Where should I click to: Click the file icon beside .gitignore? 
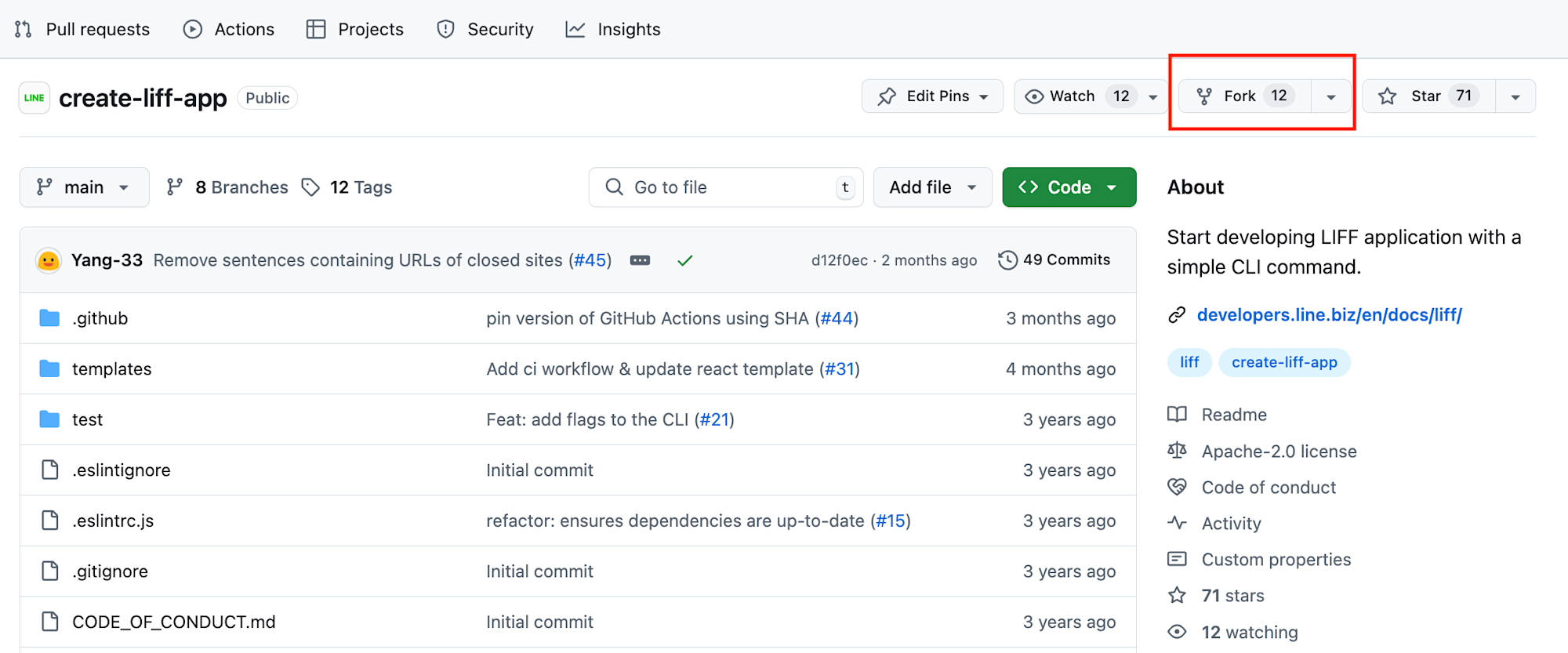click(x=50, y=571)
